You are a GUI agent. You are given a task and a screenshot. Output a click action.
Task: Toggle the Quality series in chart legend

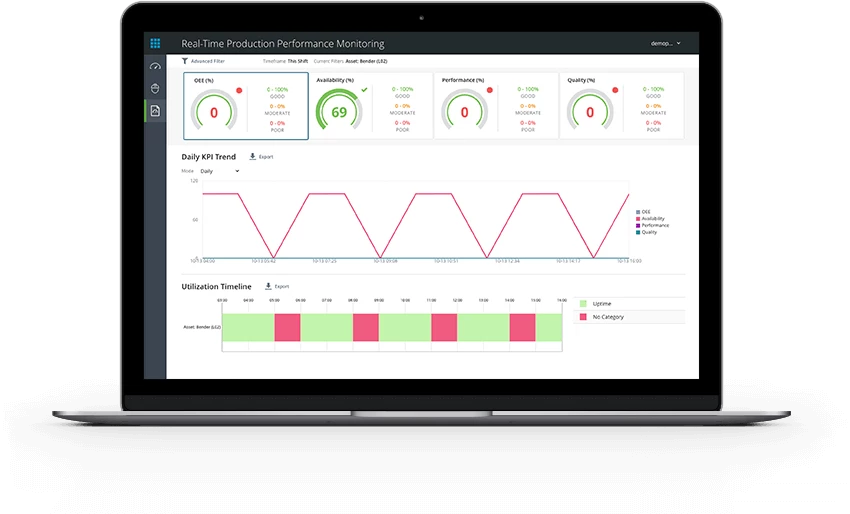tap(647, 232)
